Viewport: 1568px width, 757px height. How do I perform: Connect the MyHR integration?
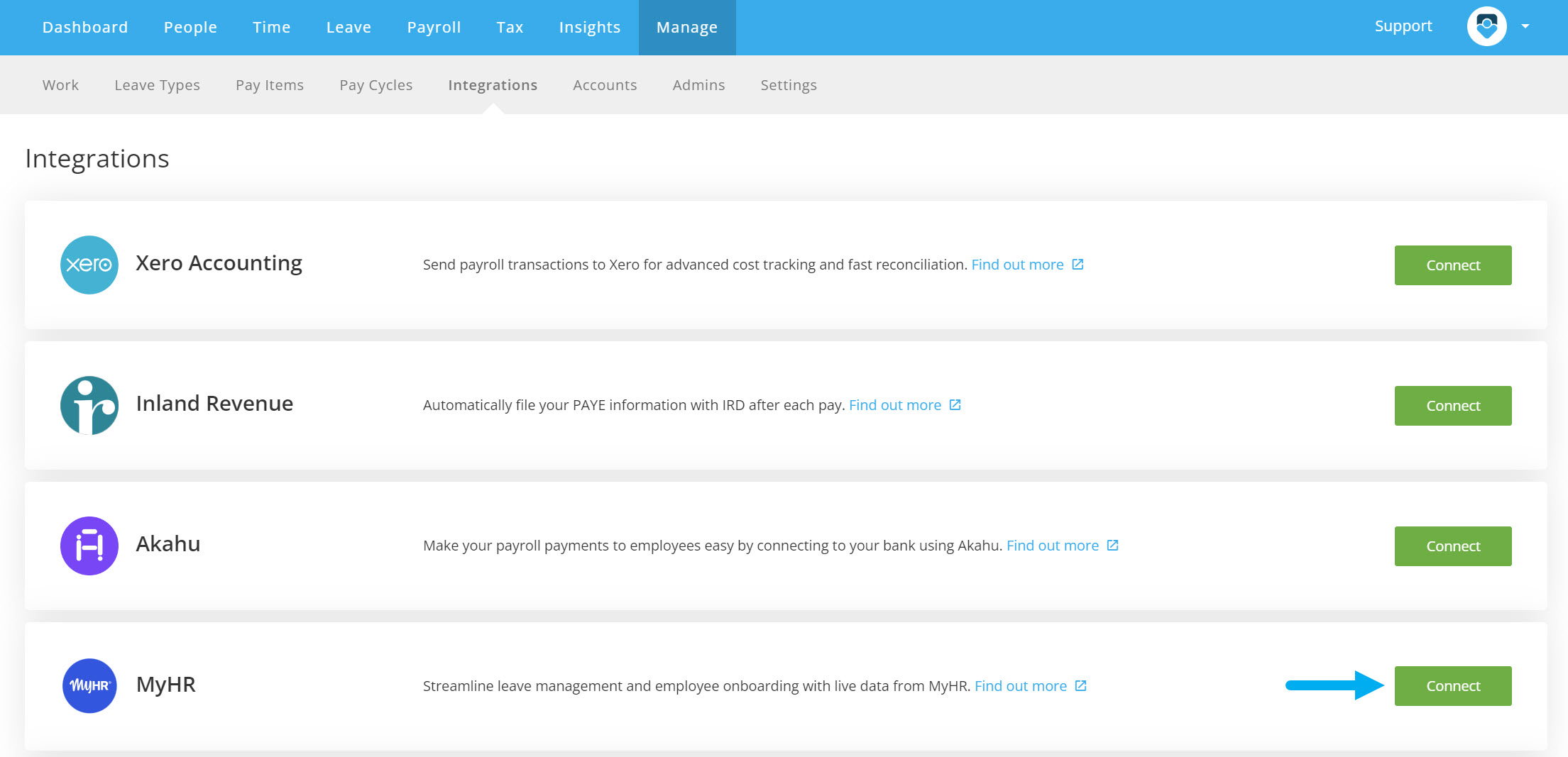[x=1453, y=686]
